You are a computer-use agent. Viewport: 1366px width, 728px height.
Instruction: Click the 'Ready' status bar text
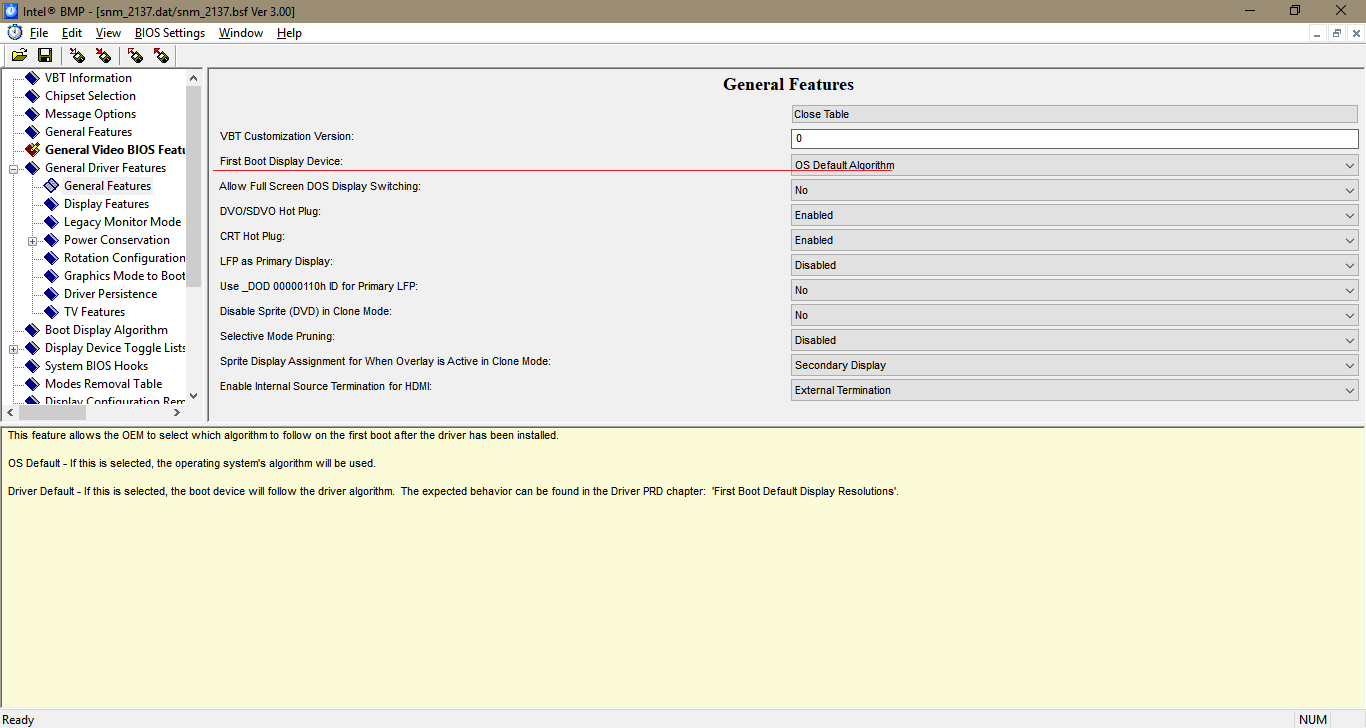18,720
